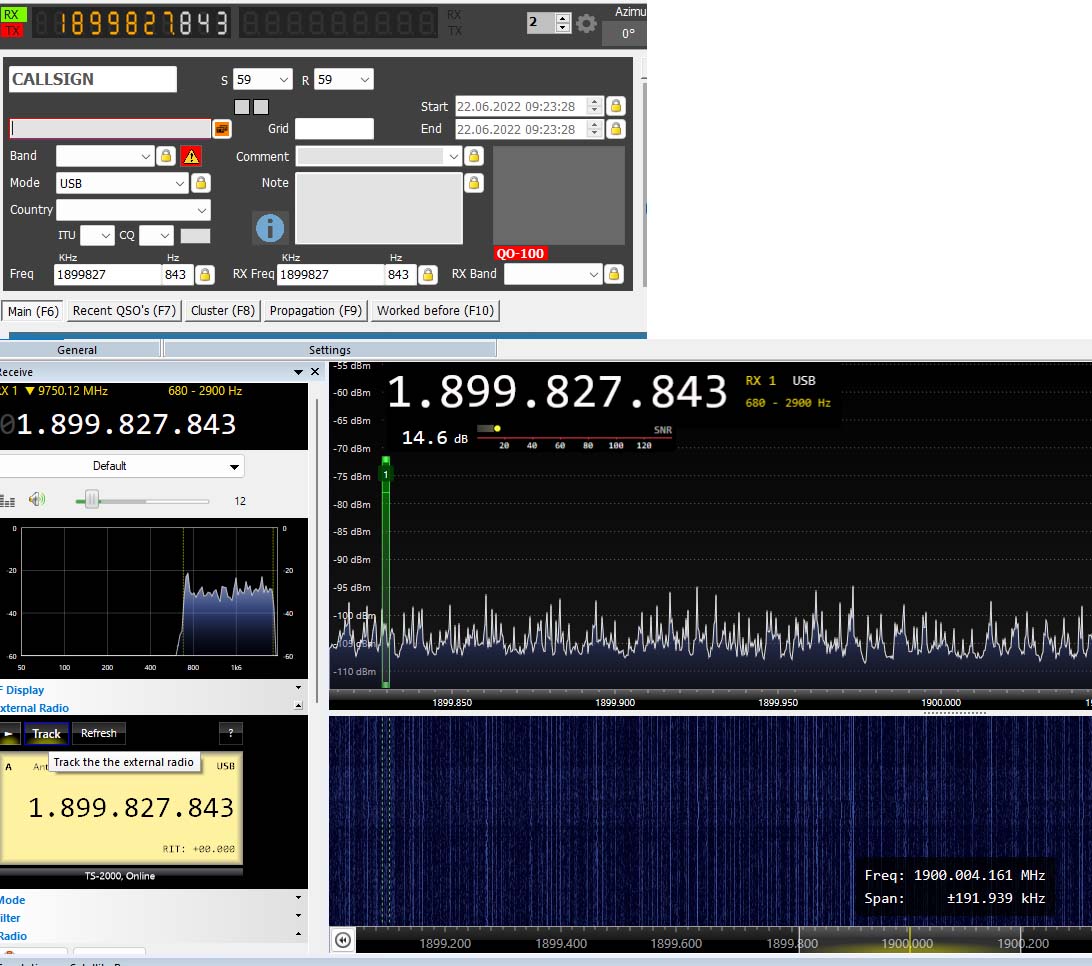The image size is (1092, 966).
Task: Toggle the lock beside Freq Hz field
Action: pos(205,274)
